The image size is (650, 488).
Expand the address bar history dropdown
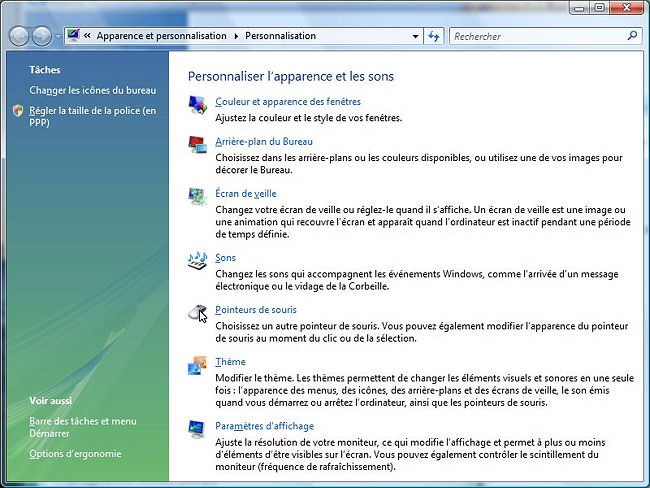(x=413, y=36)
